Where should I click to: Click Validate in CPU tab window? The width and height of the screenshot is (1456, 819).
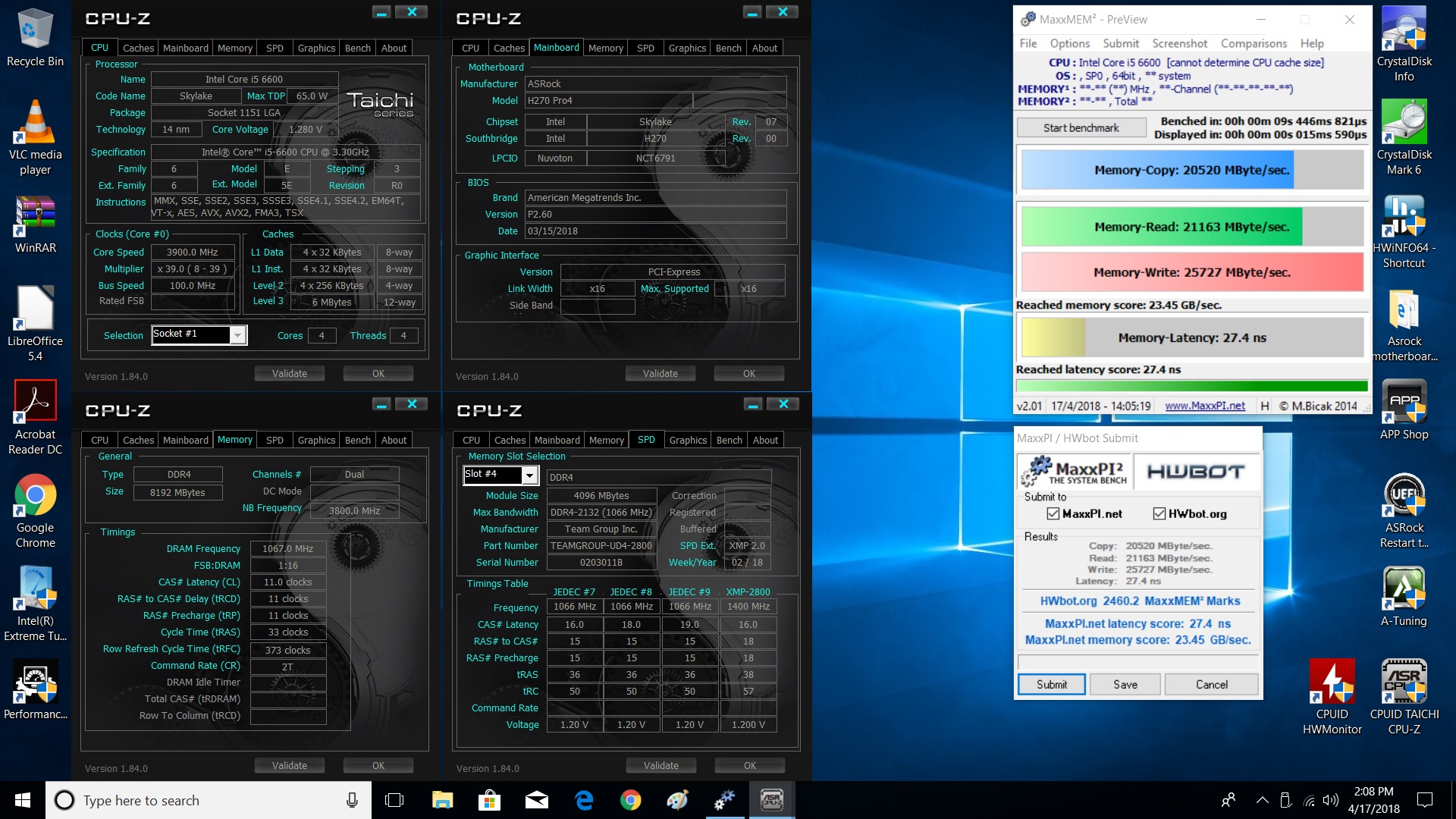[289, 373]
